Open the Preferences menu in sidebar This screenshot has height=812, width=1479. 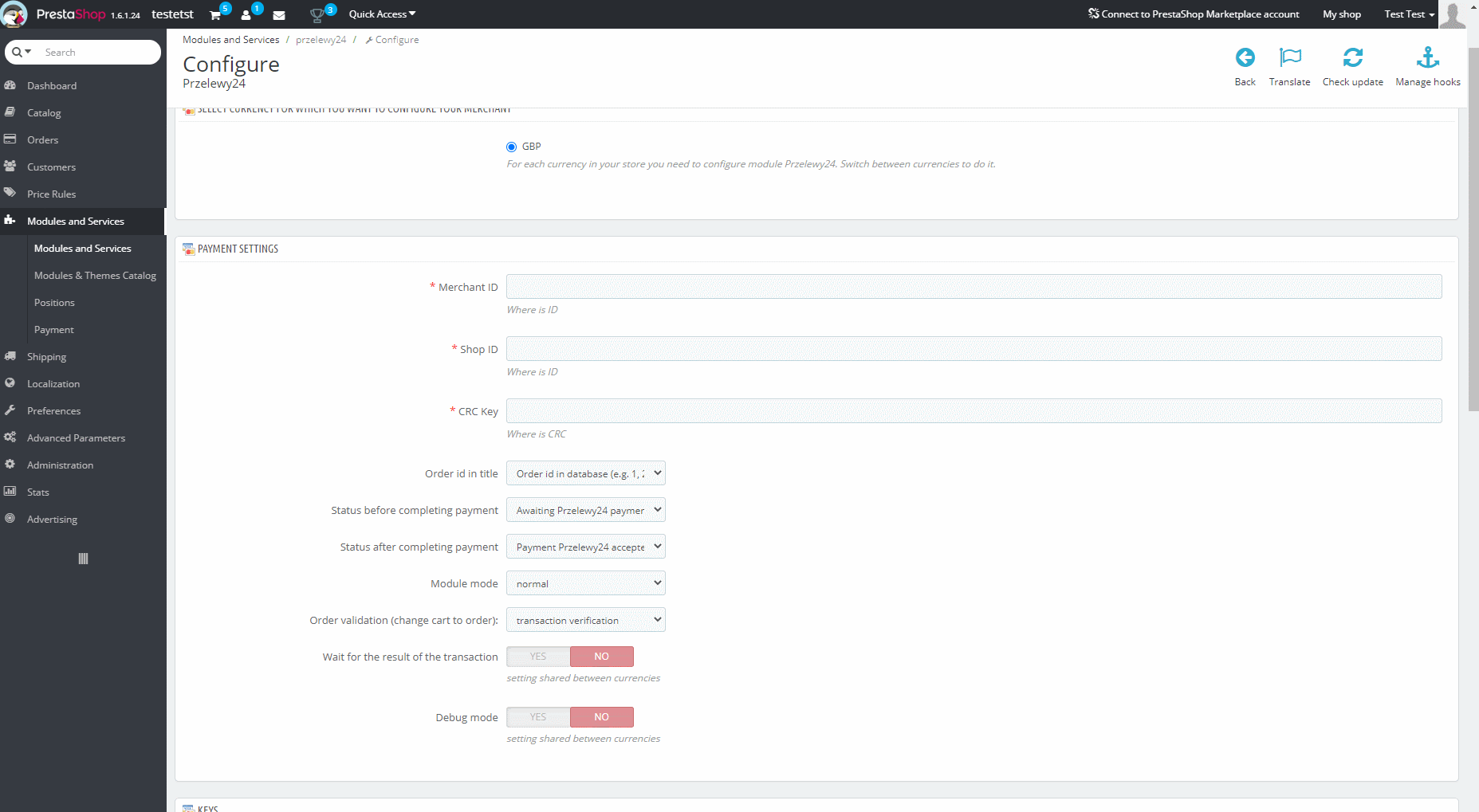(53, 410)
